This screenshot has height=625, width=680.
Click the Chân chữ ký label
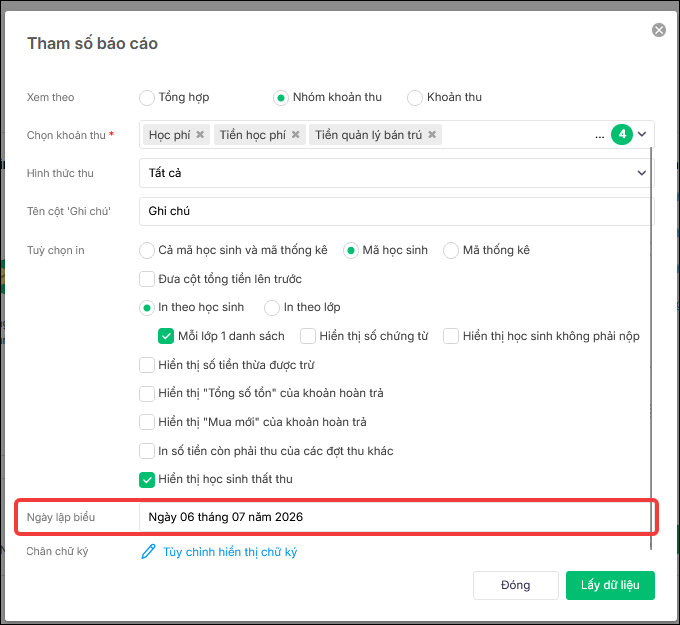[x=57, y=551]
